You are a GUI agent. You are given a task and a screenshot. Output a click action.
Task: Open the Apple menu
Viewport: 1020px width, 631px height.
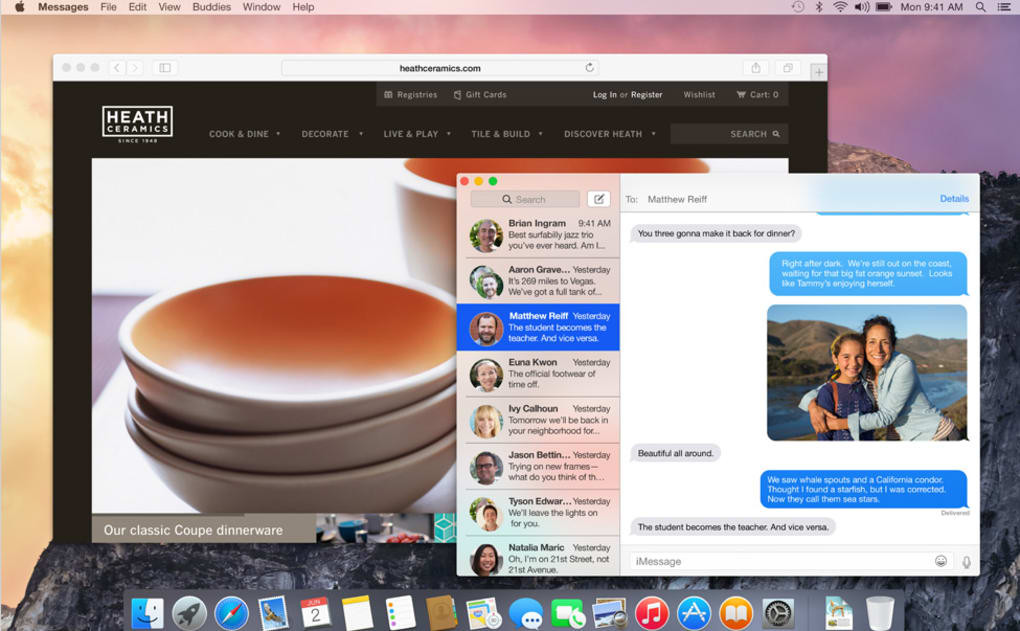tap(20, 7)
